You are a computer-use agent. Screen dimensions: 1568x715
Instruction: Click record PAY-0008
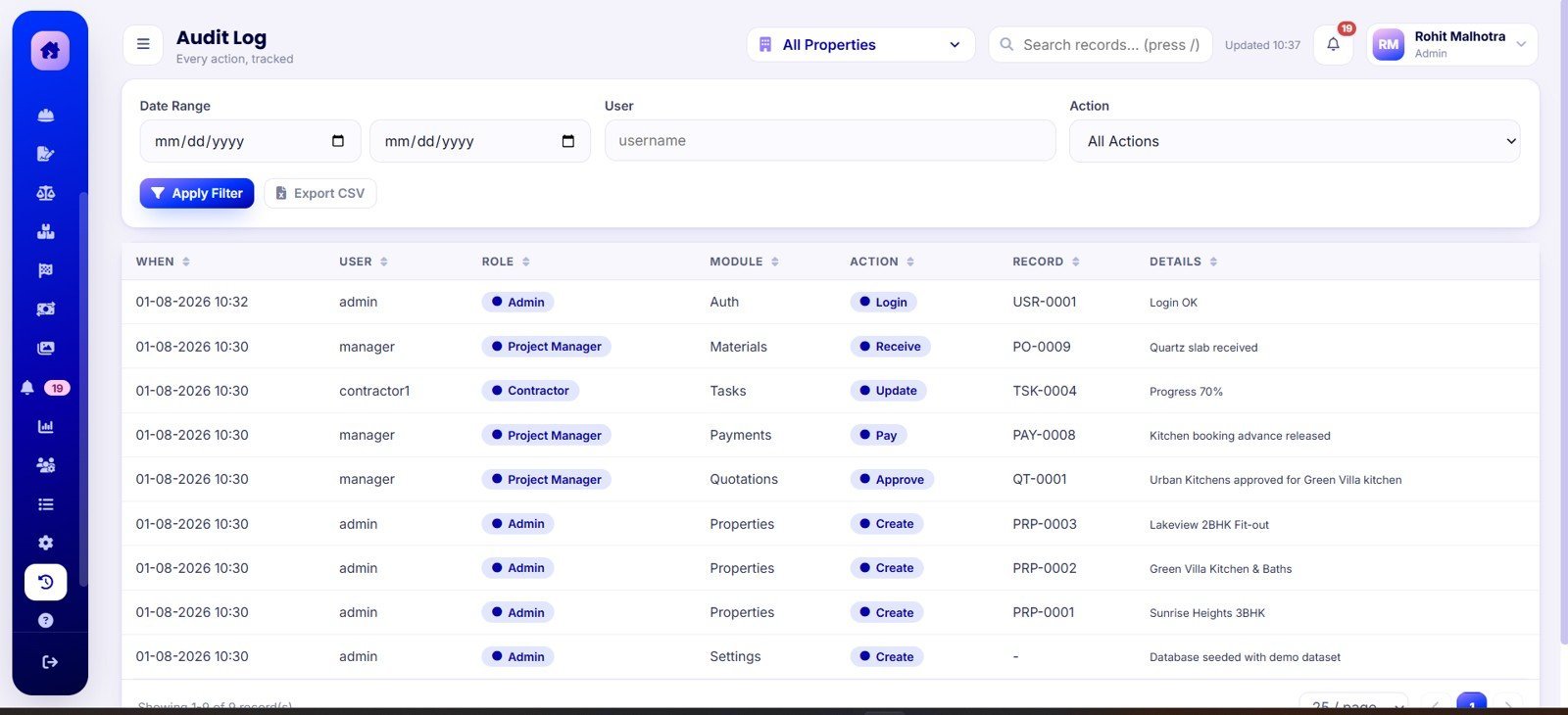click(1044, 435)
